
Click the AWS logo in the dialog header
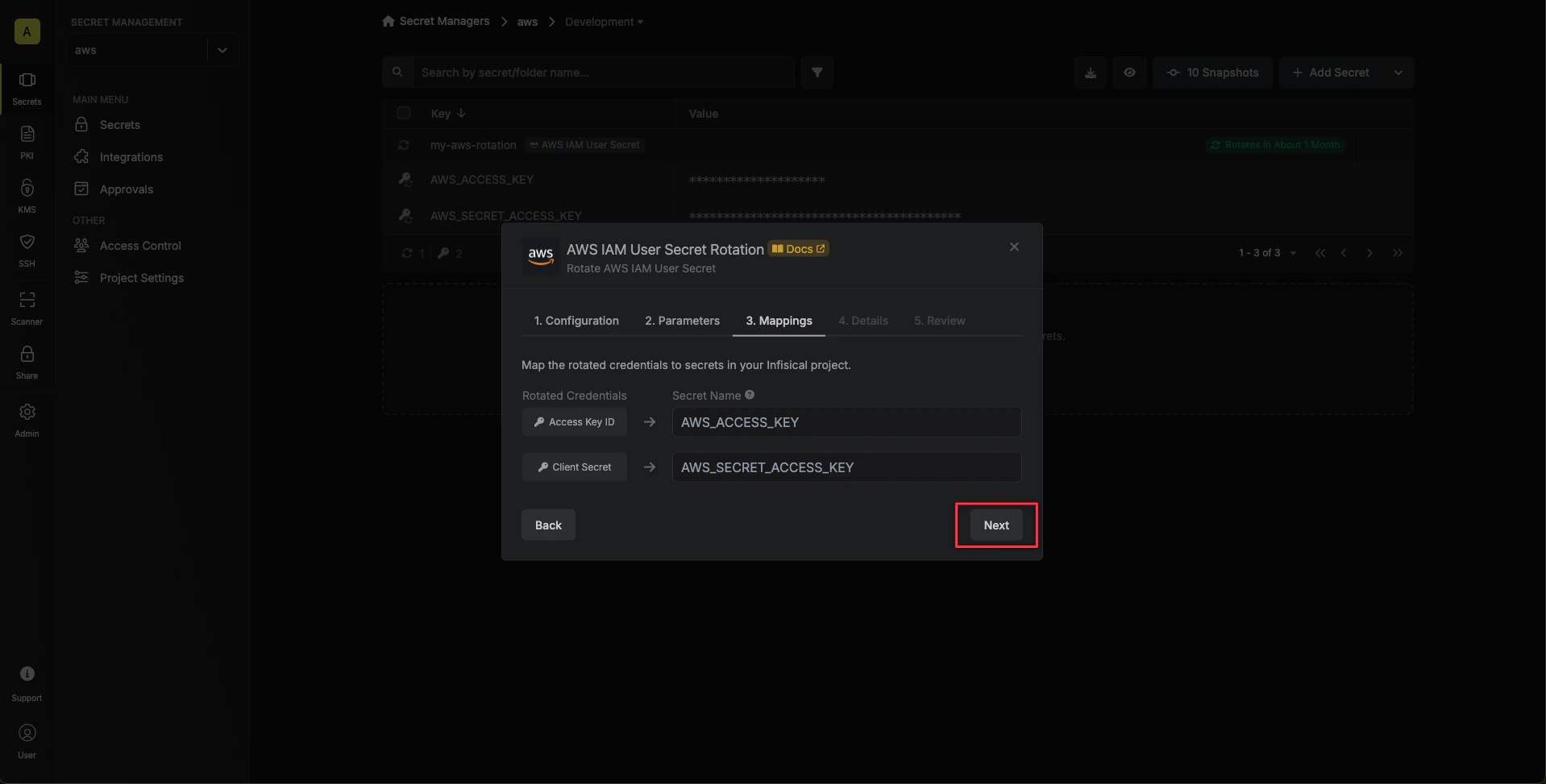[541, 256]
